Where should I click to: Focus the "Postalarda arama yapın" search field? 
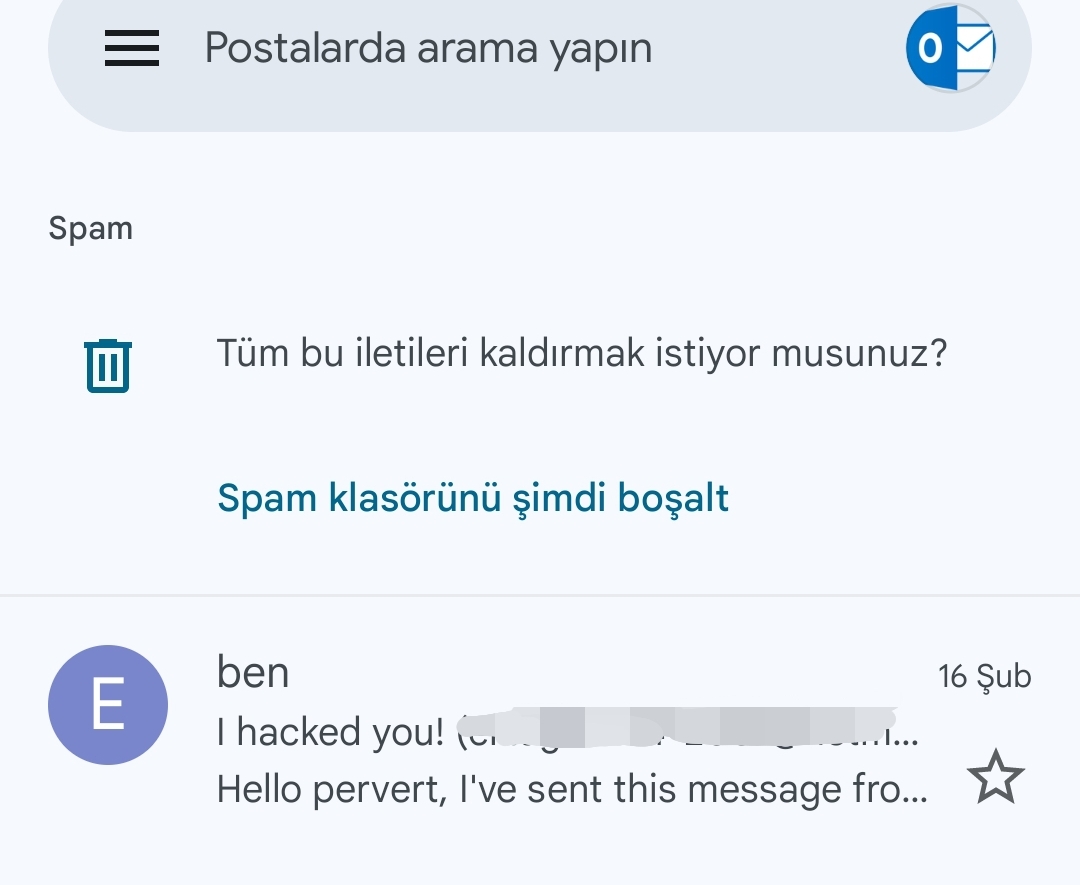[x=428, y=48]
